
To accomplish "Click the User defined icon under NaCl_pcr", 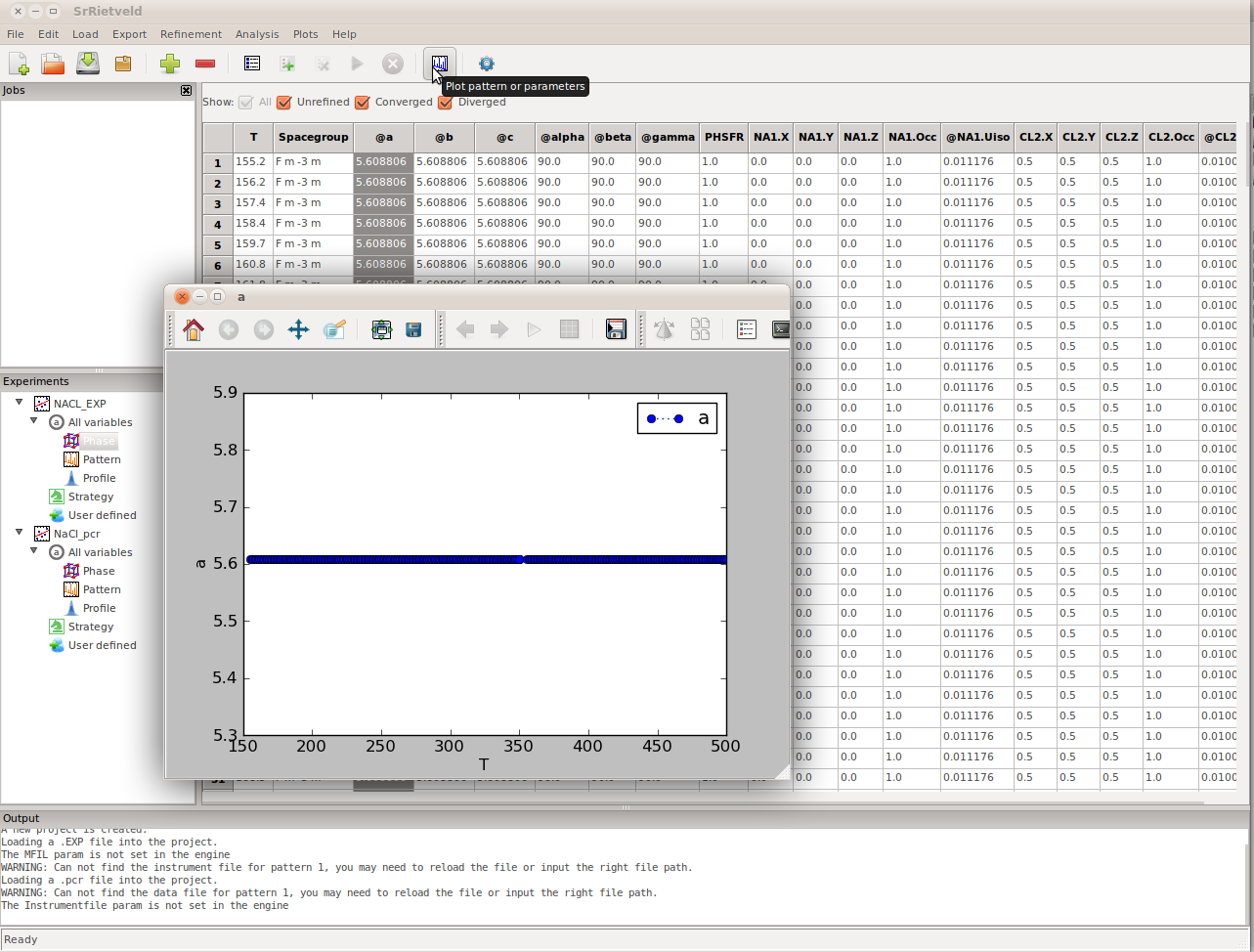I will coord(57,645).
